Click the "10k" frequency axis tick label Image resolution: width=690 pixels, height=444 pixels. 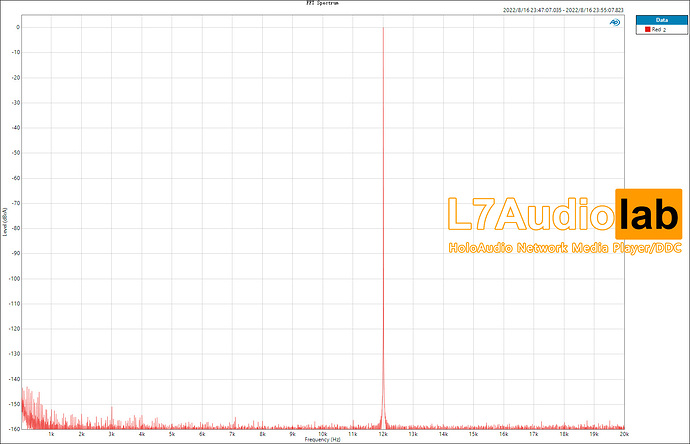(323, 434)
